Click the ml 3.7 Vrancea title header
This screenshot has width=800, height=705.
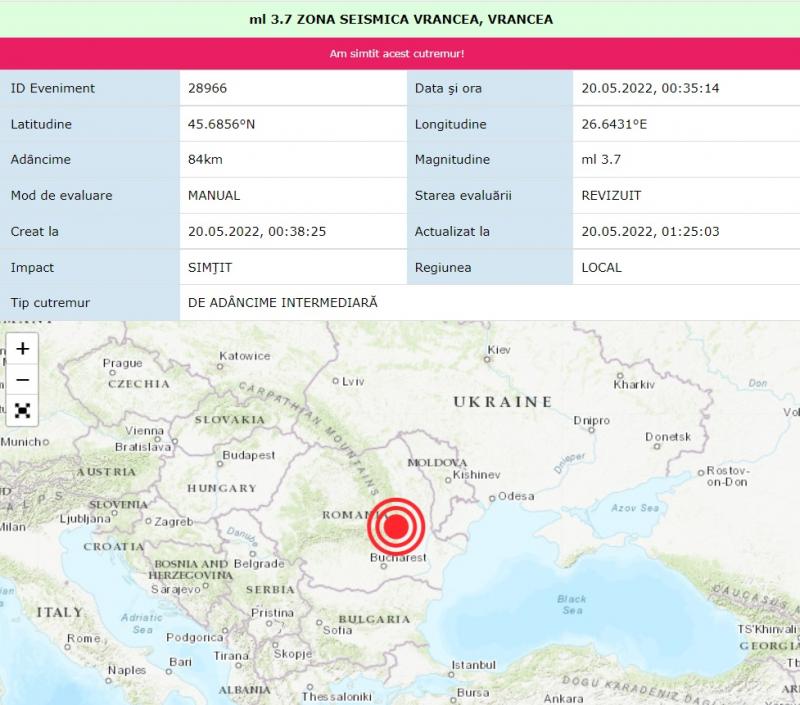pos(401,19)
